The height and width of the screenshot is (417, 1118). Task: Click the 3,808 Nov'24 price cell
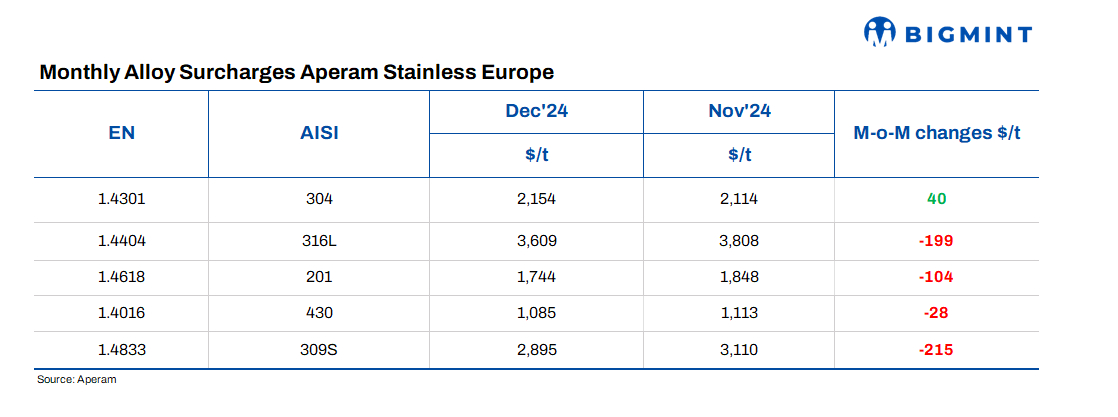click(739, 241)
